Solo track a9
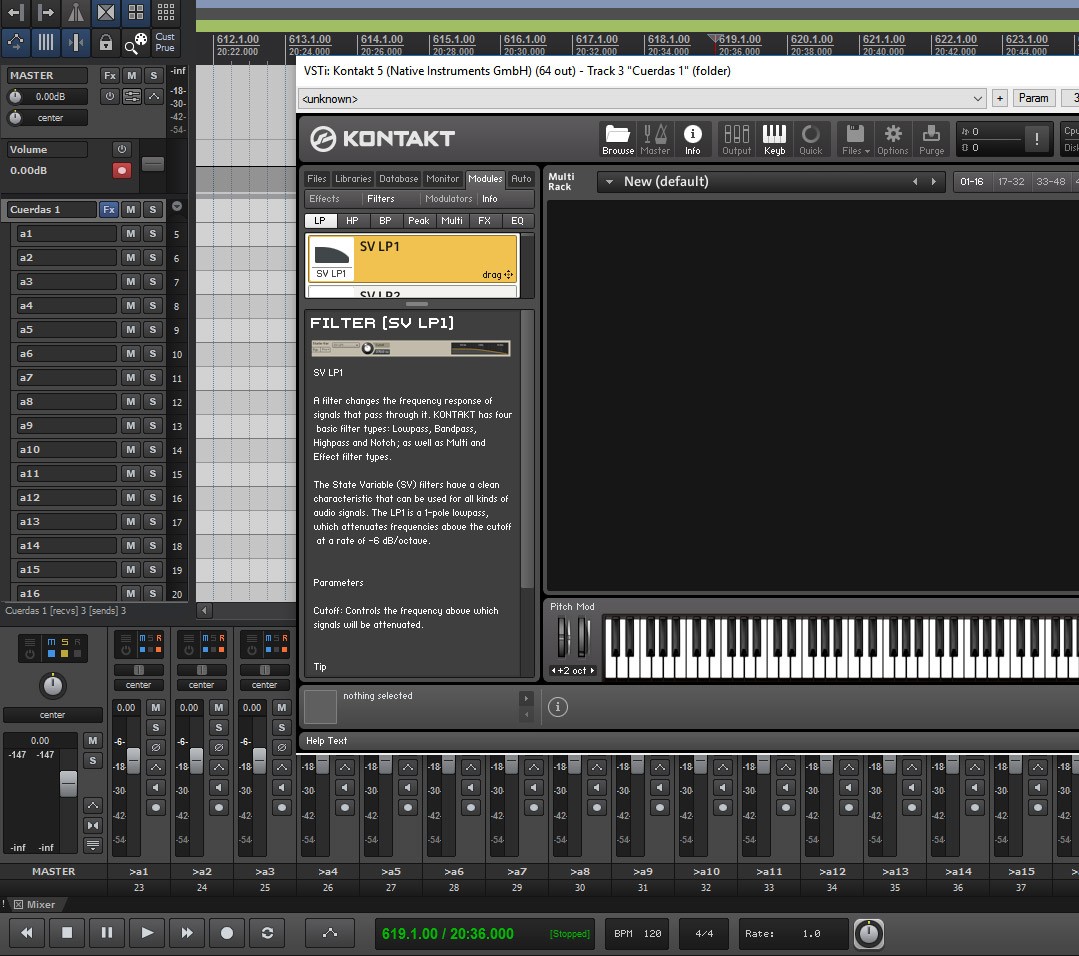 pyautogui.click(x=153, y=426)
